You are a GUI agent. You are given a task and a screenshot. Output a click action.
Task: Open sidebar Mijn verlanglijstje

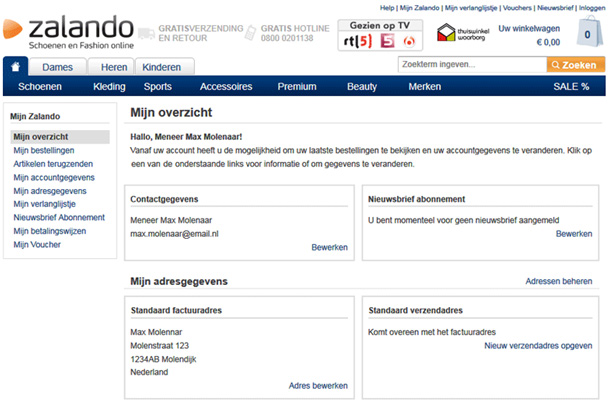44,204
